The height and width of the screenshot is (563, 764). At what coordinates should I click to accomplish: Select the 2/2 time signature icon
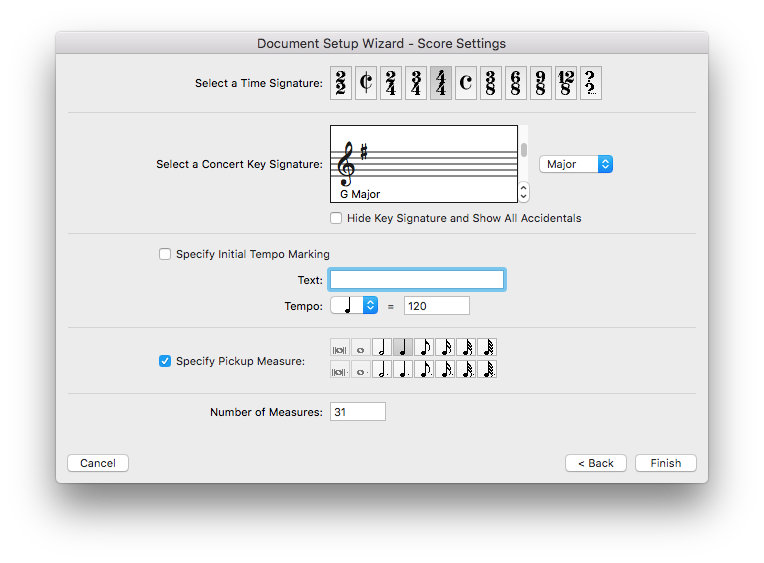(x=341, y=83)
